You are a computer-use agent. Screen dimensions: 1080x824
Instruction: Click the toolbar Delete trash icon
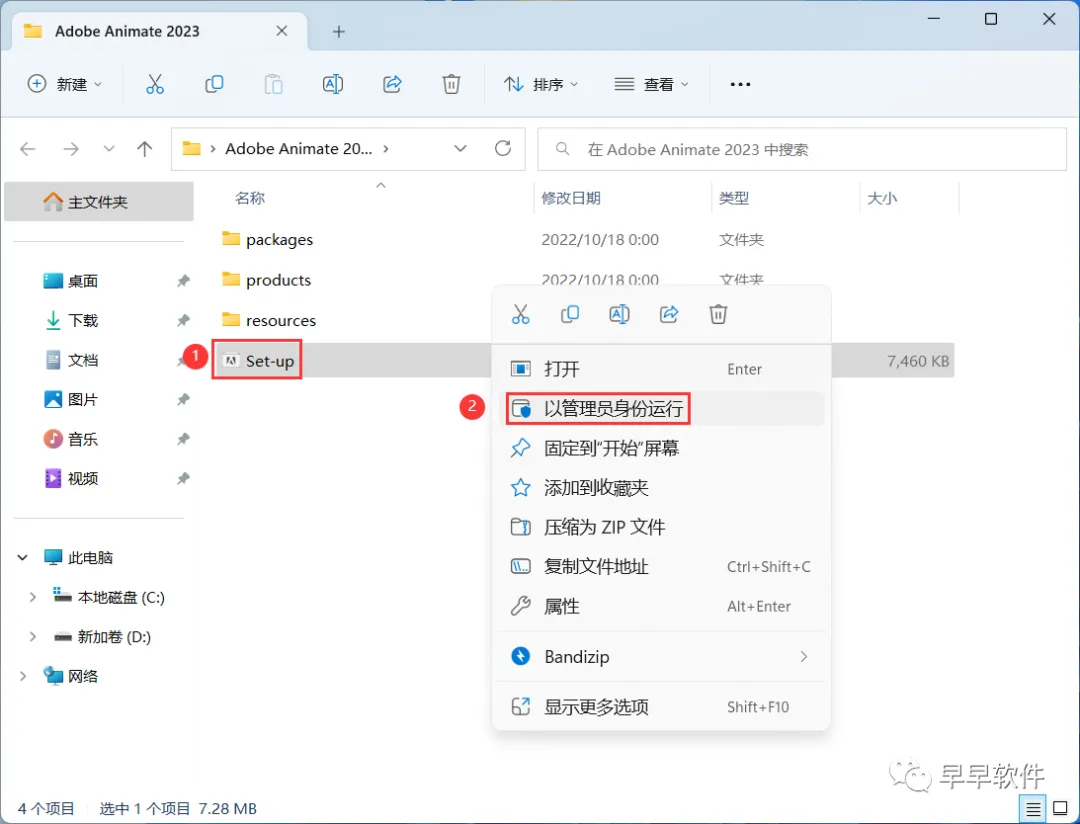[451, 84]
